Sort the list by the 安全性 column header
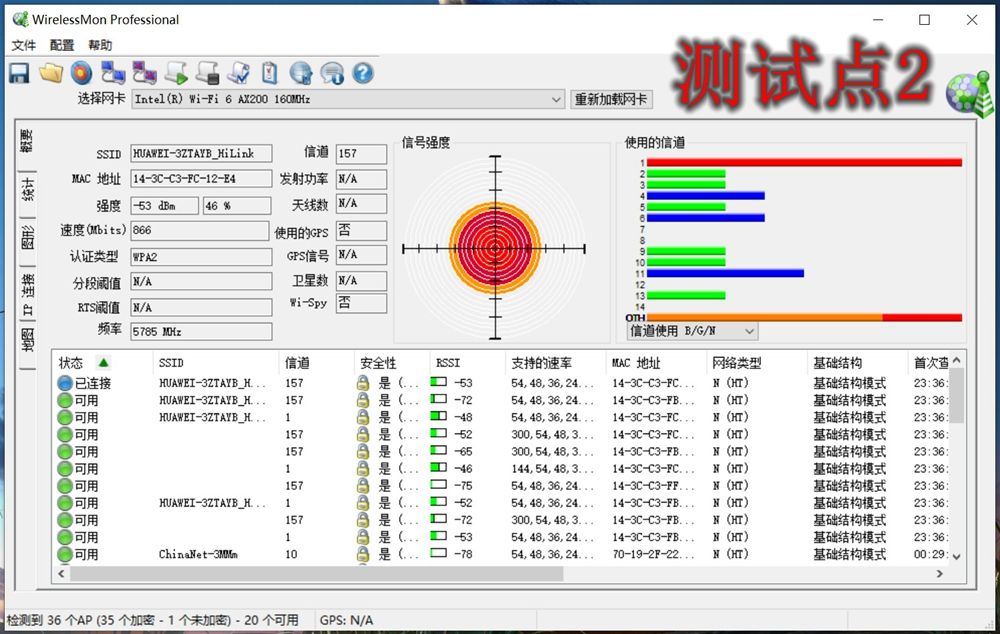1000x634 pixels. [392, 363]
